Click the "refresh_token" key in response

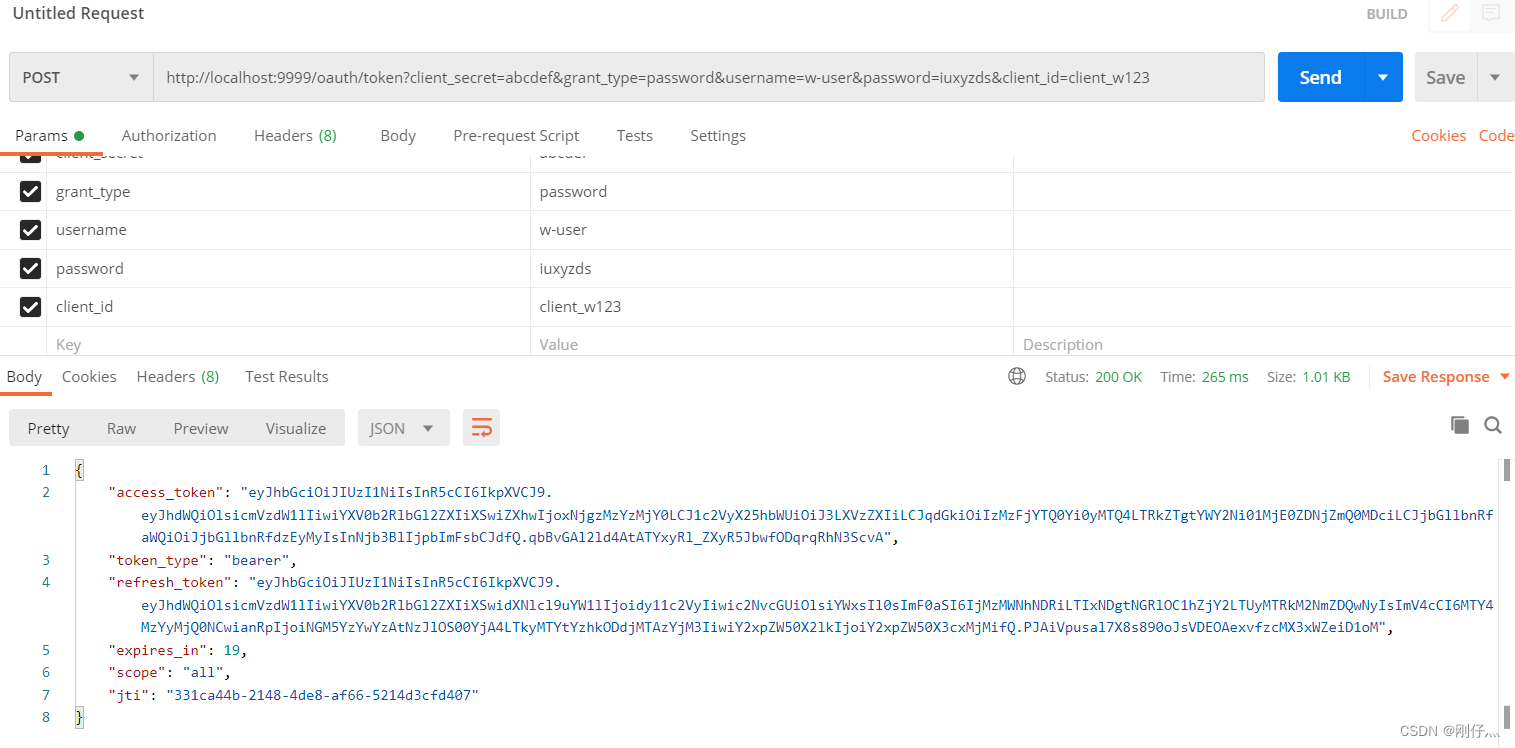[x=170, y=582]
